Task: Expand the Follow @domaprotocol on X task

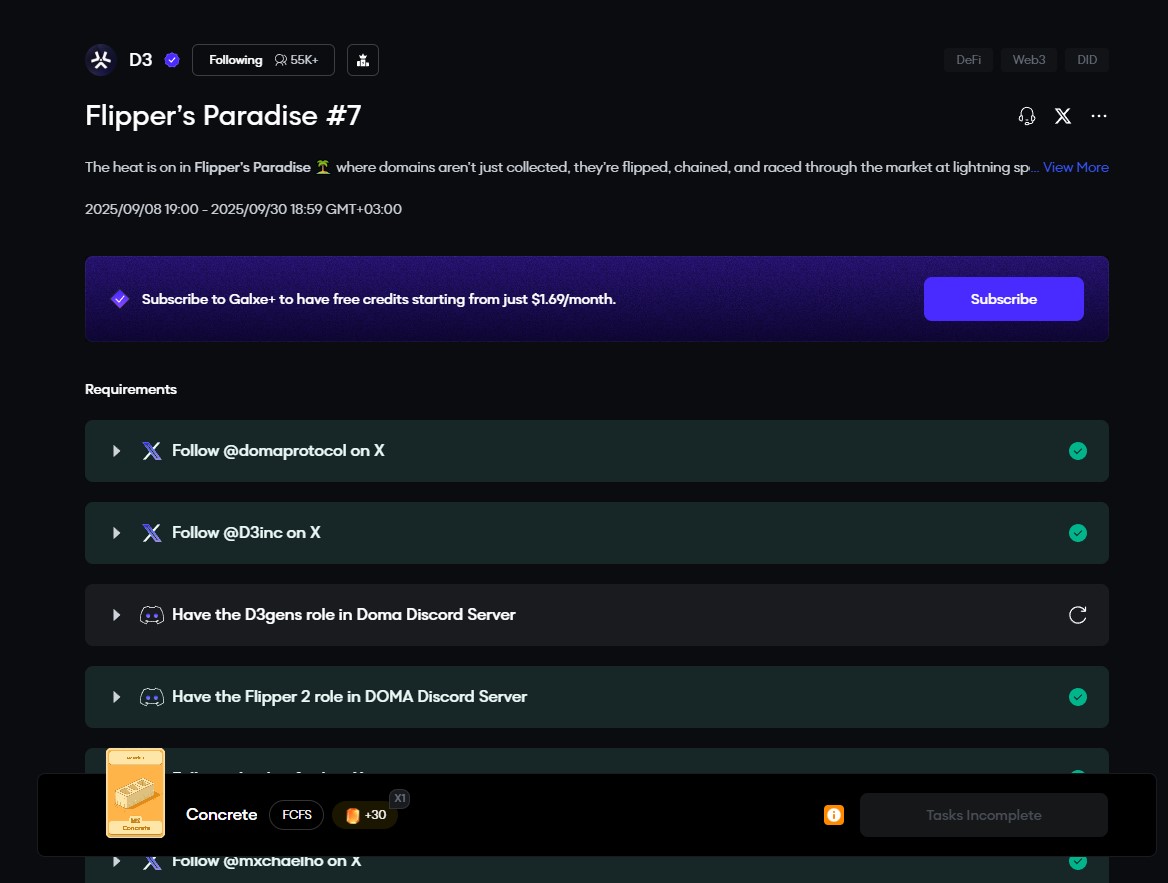Action: pos(117,451)
